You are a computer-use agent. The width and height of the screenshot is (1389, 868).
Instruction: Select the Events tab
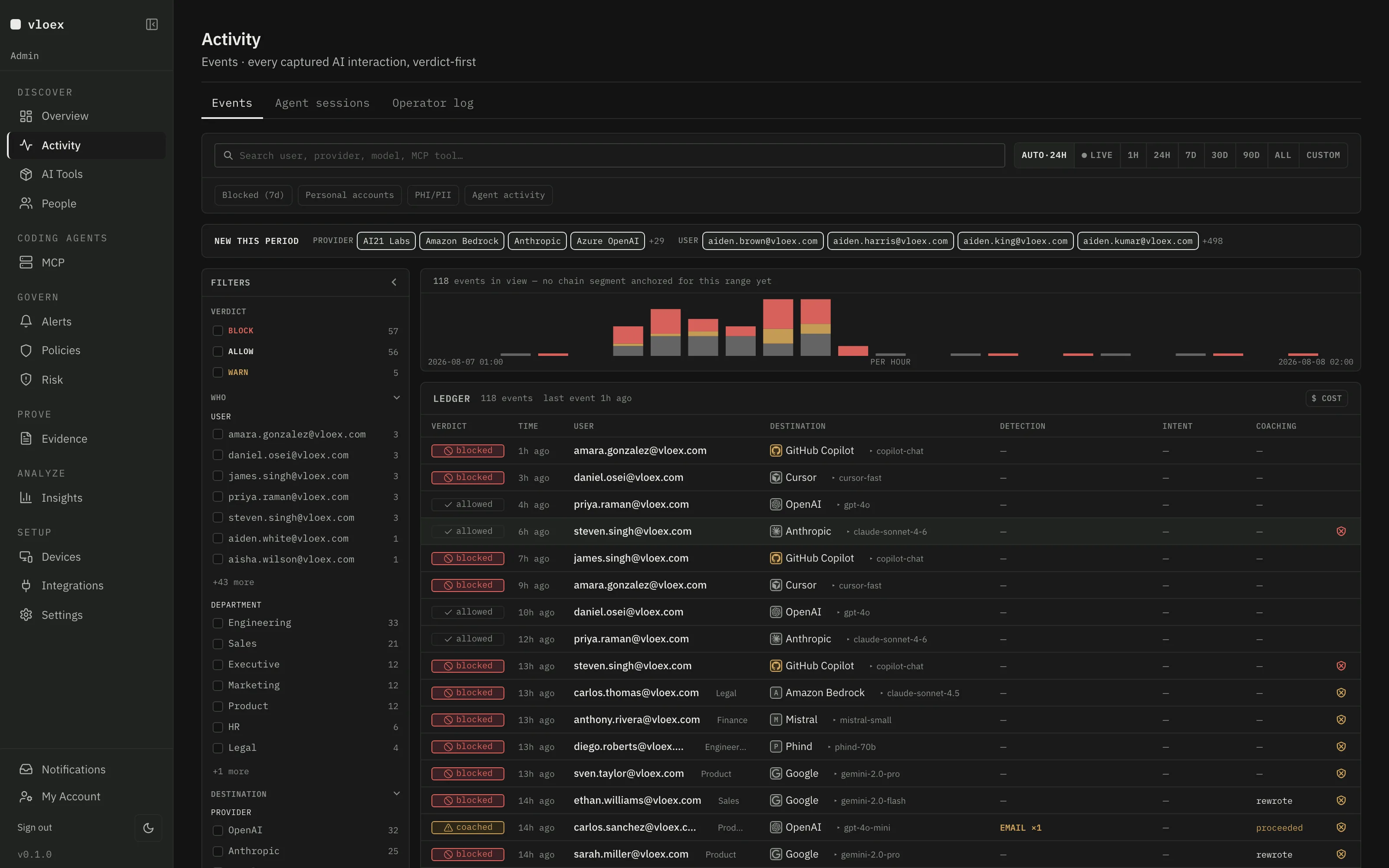point(232,103)
